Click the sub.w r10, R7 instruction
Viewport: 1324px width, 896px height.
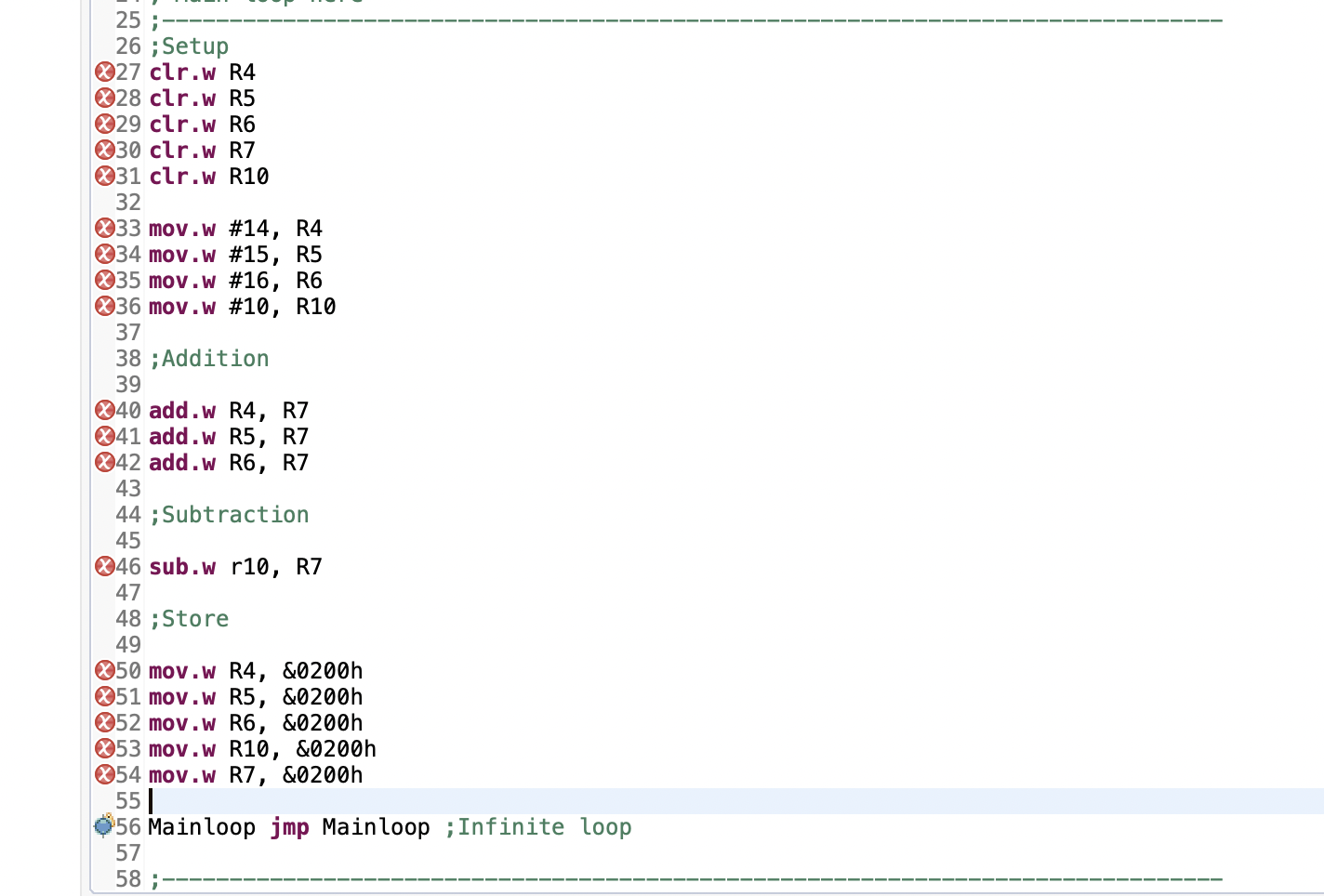[235, 566]
